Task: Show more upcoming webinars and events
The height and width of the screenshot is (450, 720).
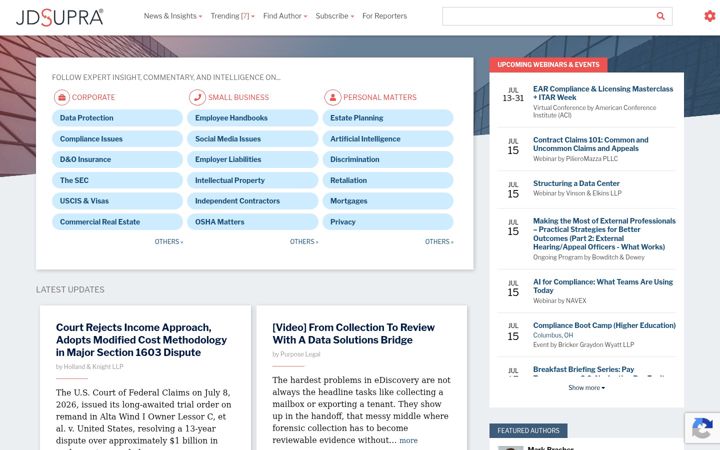Action: coord(586,388)
